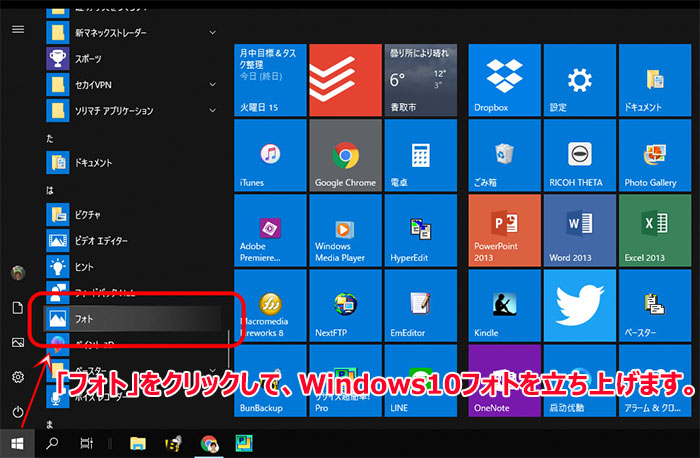Open the Kindle tile

[504, 305]
